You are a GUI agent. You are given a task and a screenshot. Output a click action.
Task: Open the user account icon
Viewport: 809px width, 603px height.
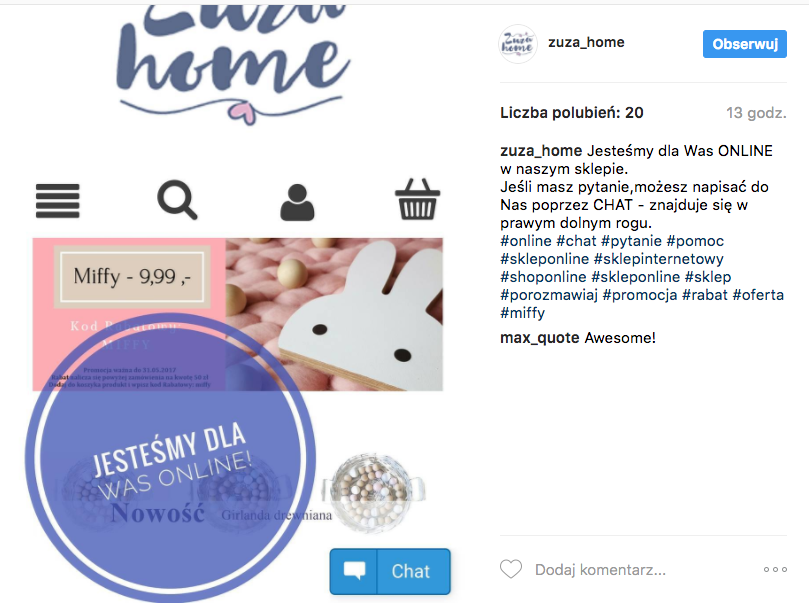point(297,203)
